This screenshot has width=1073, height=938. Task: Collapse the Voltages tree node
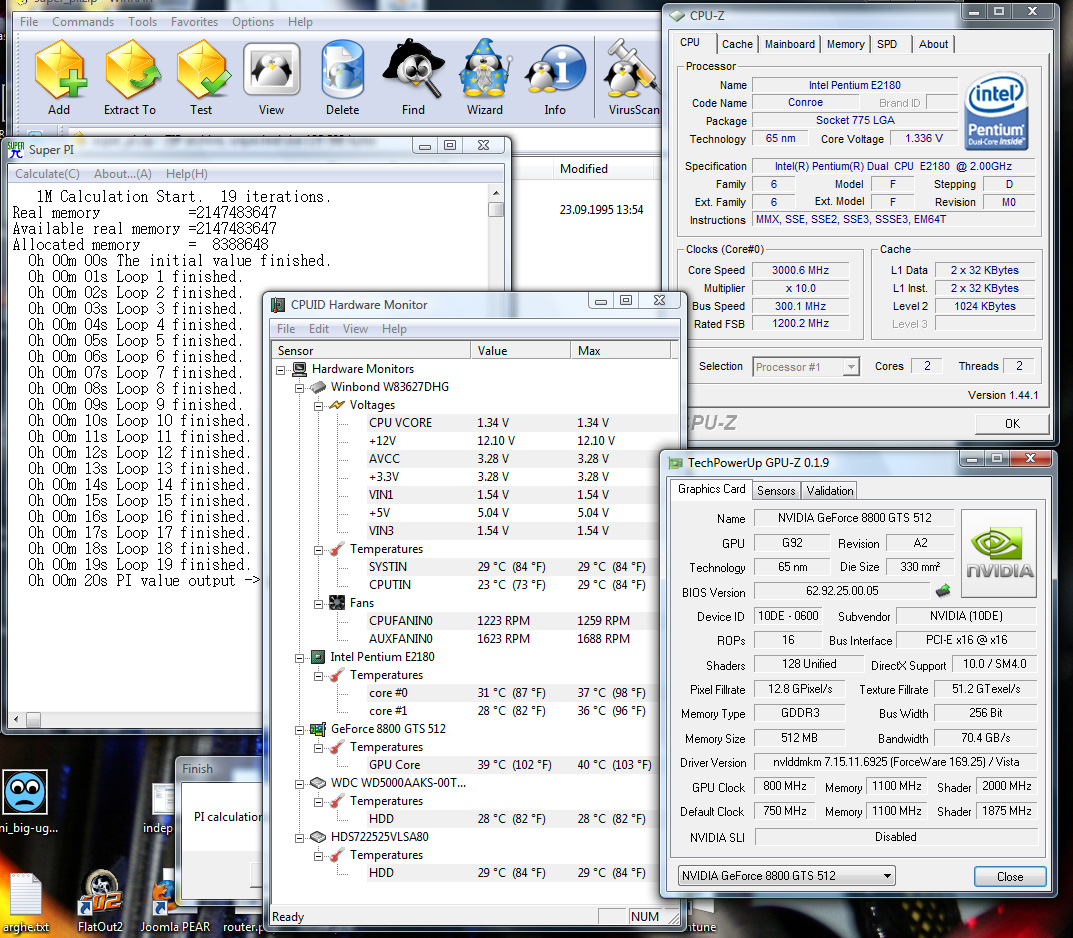(x=318, y=406)
